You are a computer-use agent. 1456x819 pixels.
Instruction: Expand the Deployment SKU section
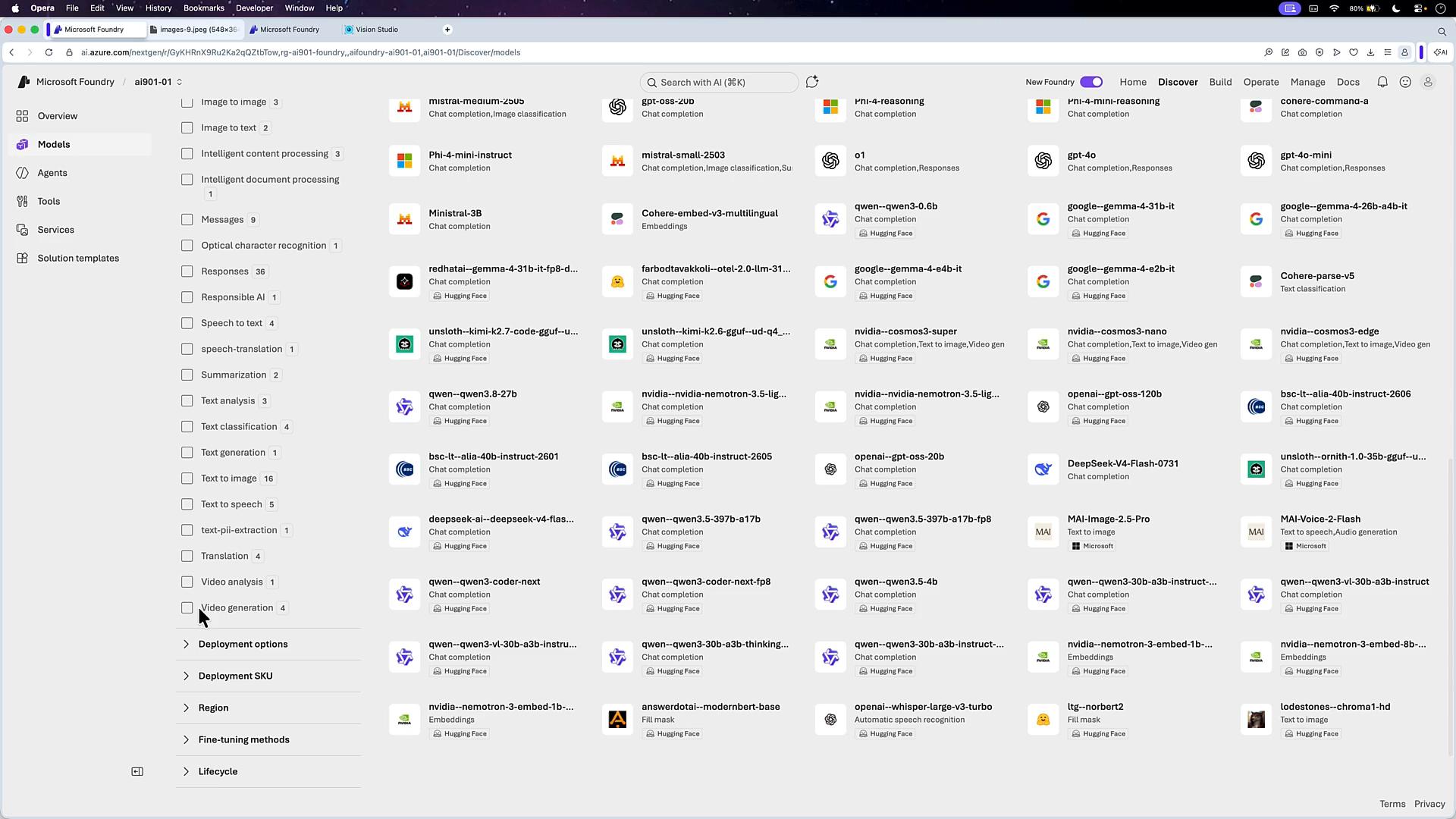pyautogui.click(x=268, y=676)
